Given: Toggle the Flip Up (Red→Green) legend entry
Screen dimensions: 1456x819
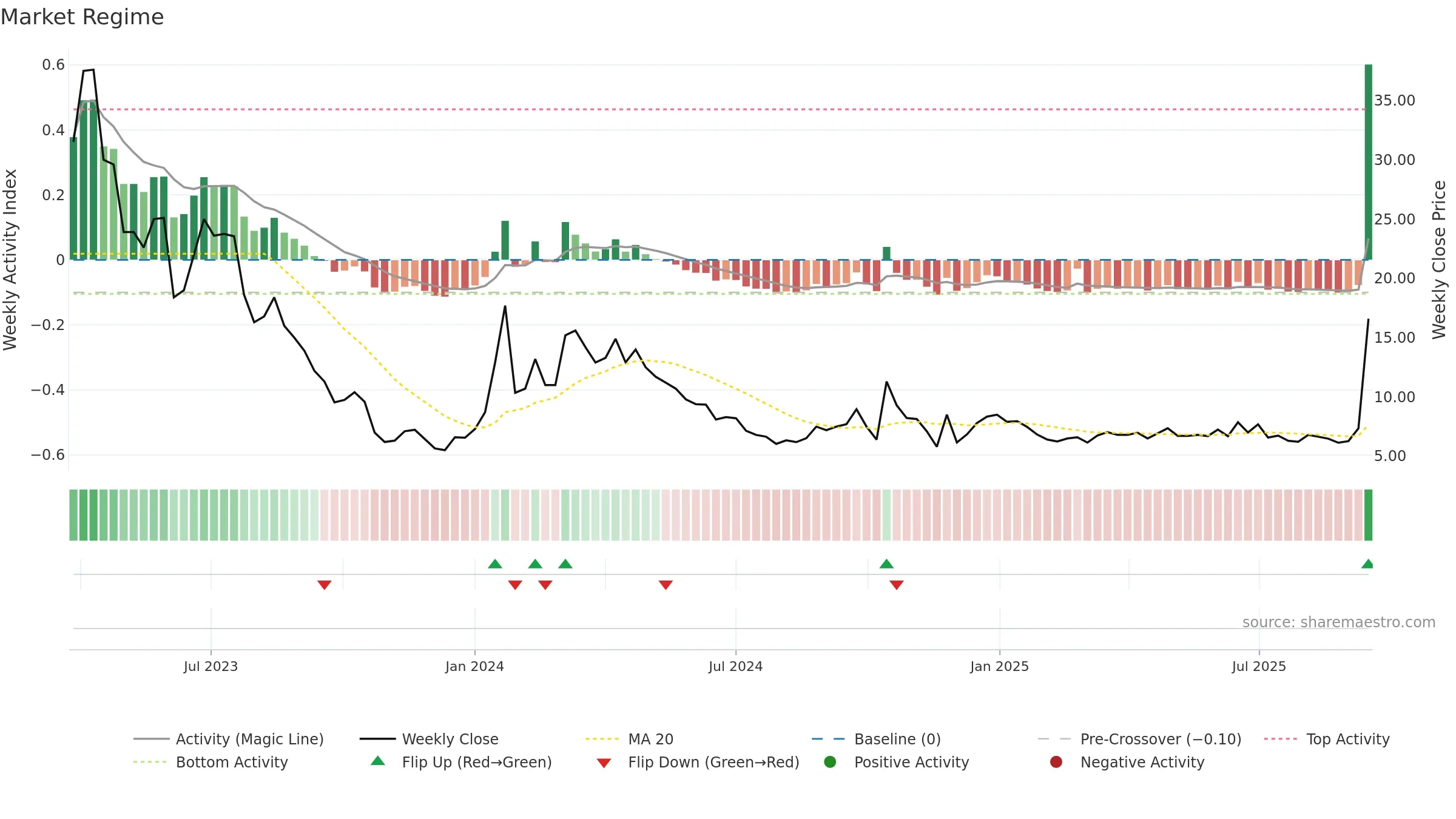Looking at the screenshot, I should pyautogui.click(x=461, y=762).
